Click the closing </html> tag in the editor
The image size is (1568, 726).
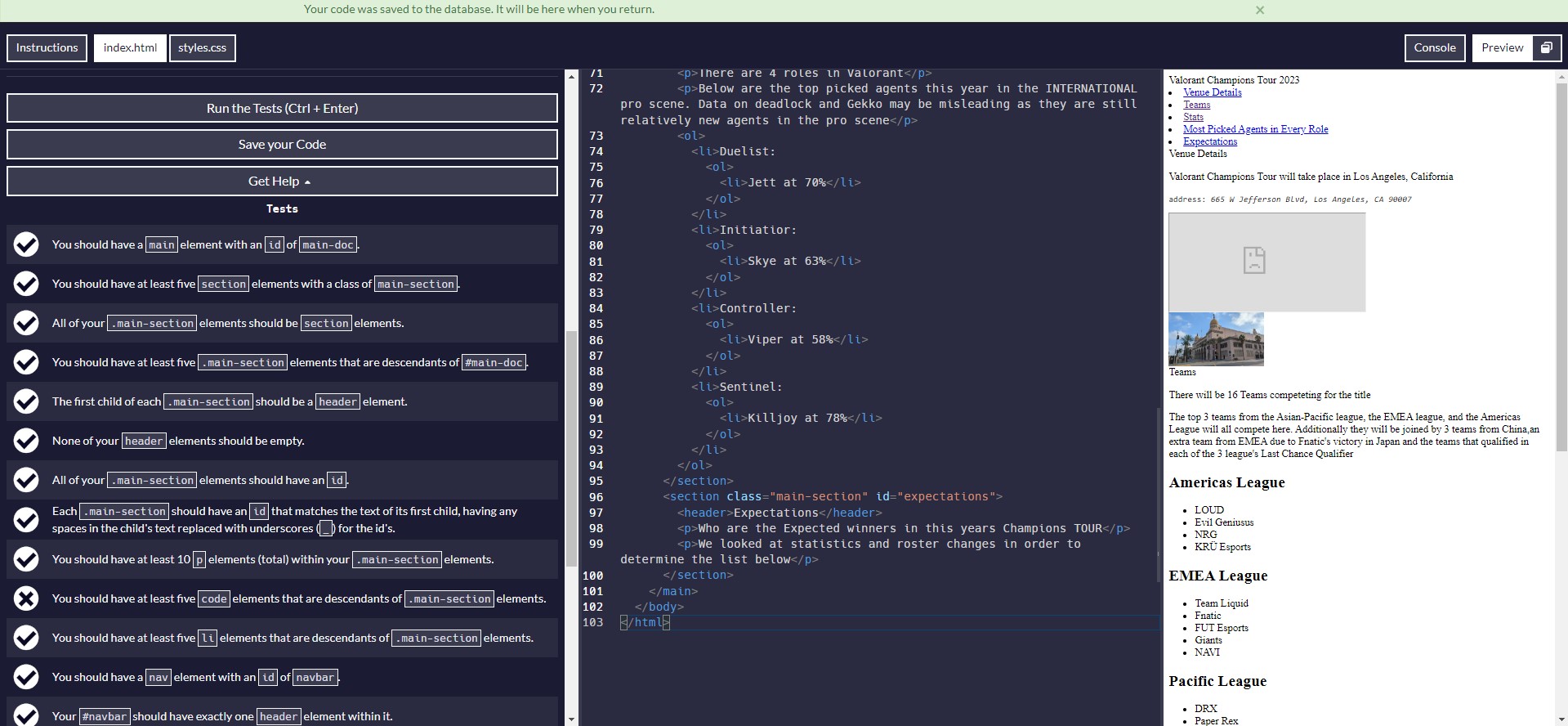tap(645, 622)
